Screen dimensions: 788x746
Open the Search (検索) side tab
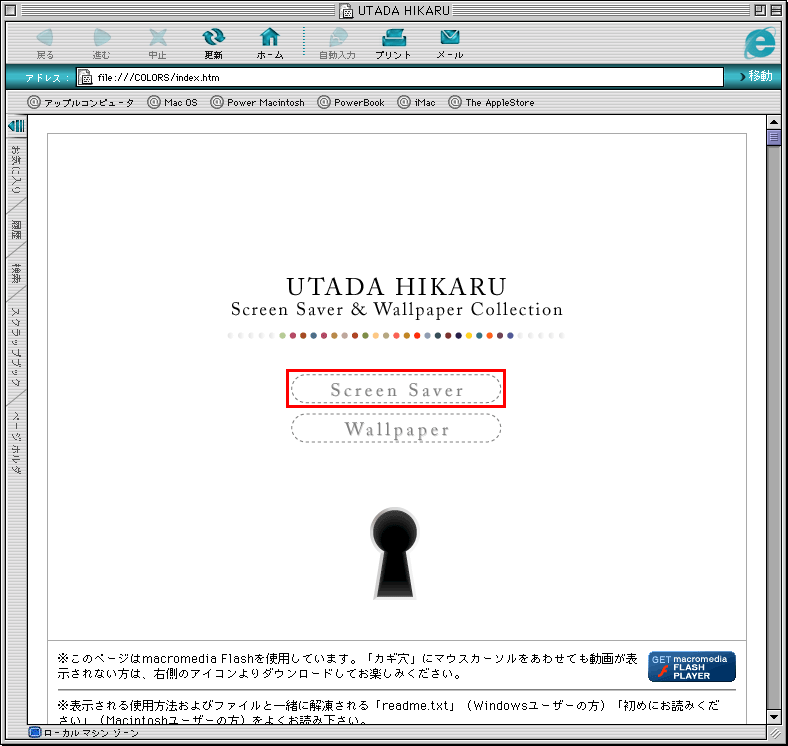click(17, 273)
